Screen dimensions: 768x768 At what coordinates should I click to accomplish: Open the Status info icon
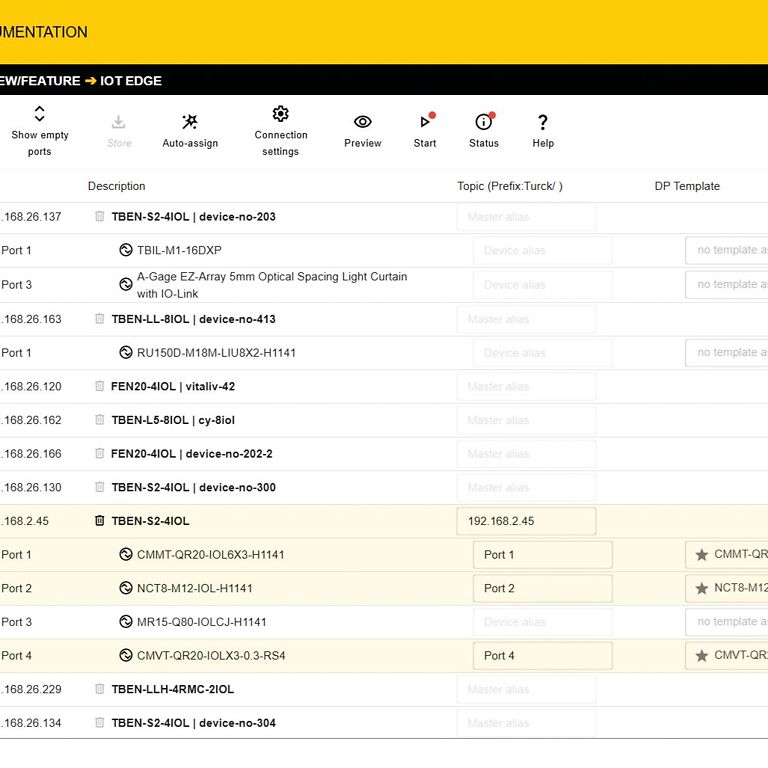(x=484, y=122)
